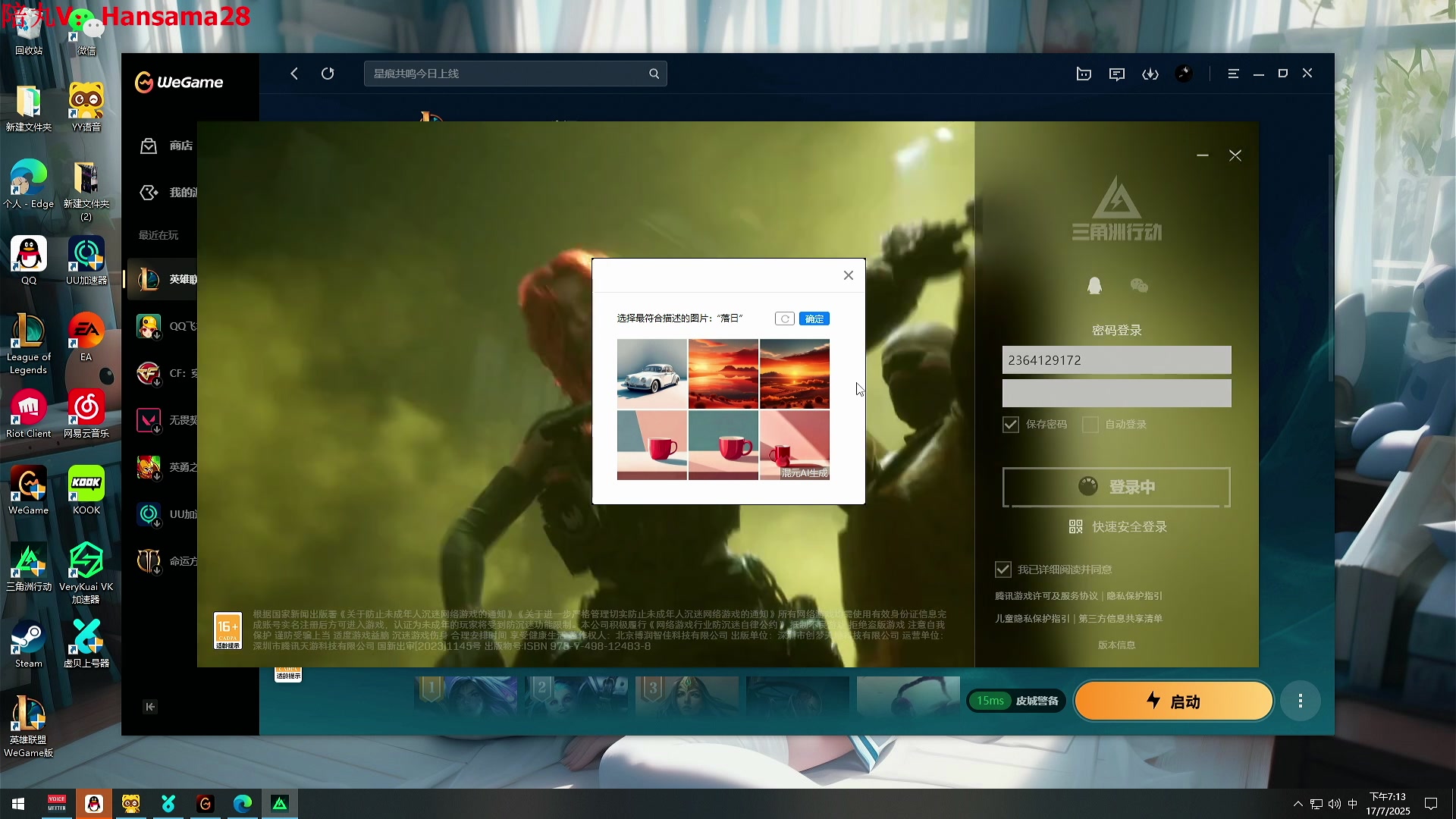1456x819 pixels.
Task: Click the search magnifier icon
Action: 654,74
